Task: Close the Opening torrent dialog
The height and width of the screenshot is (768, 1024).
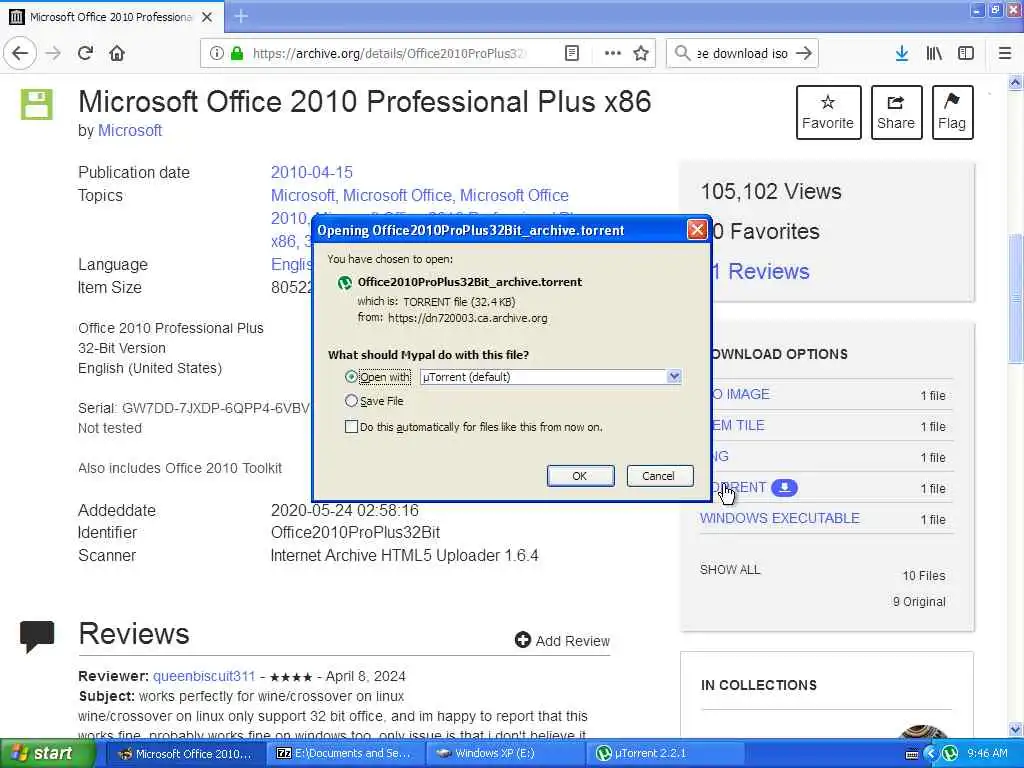Action: 697,230
